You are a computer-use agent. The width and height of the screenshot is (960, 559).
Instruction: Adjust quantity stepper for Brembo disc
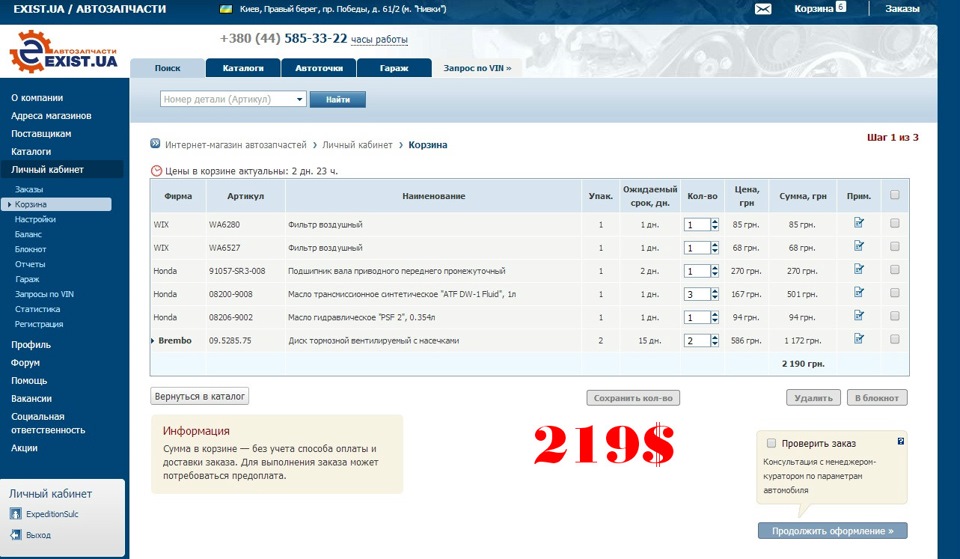(x=714, y=341)
